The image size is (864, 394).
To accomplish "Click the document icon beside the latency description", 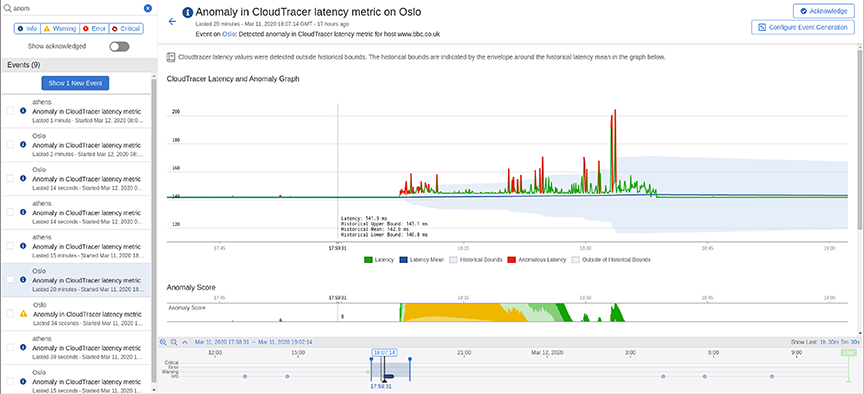I will click(171, 57).
